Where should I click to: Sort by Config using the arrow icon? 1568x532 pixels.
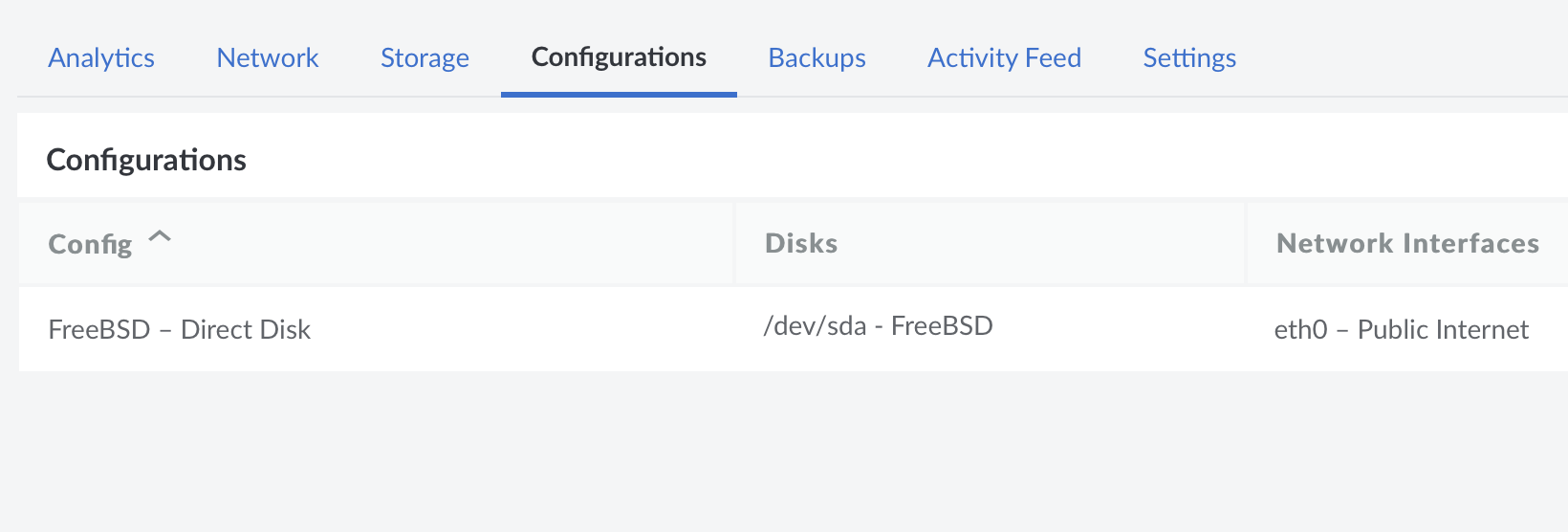point(161,236)
